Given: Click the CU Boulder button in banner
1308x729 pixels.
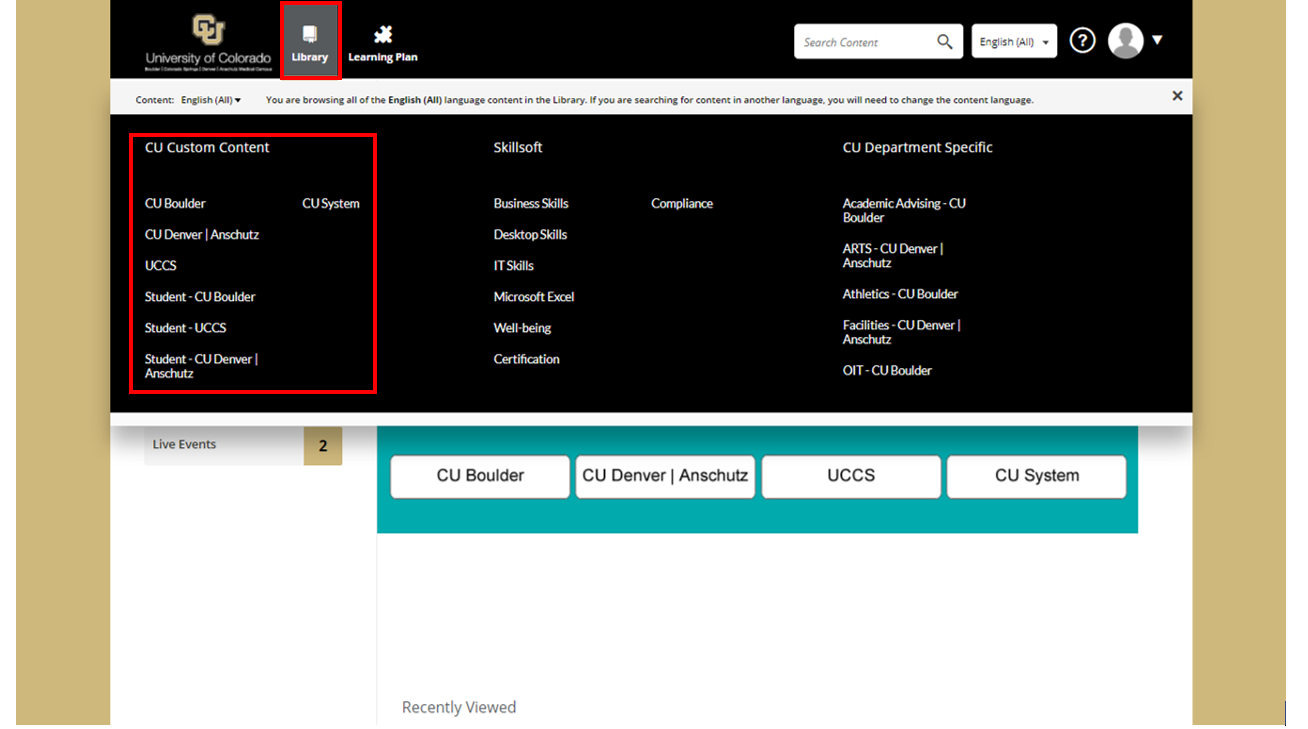Looking at the screenshot, I should (480, 476).
